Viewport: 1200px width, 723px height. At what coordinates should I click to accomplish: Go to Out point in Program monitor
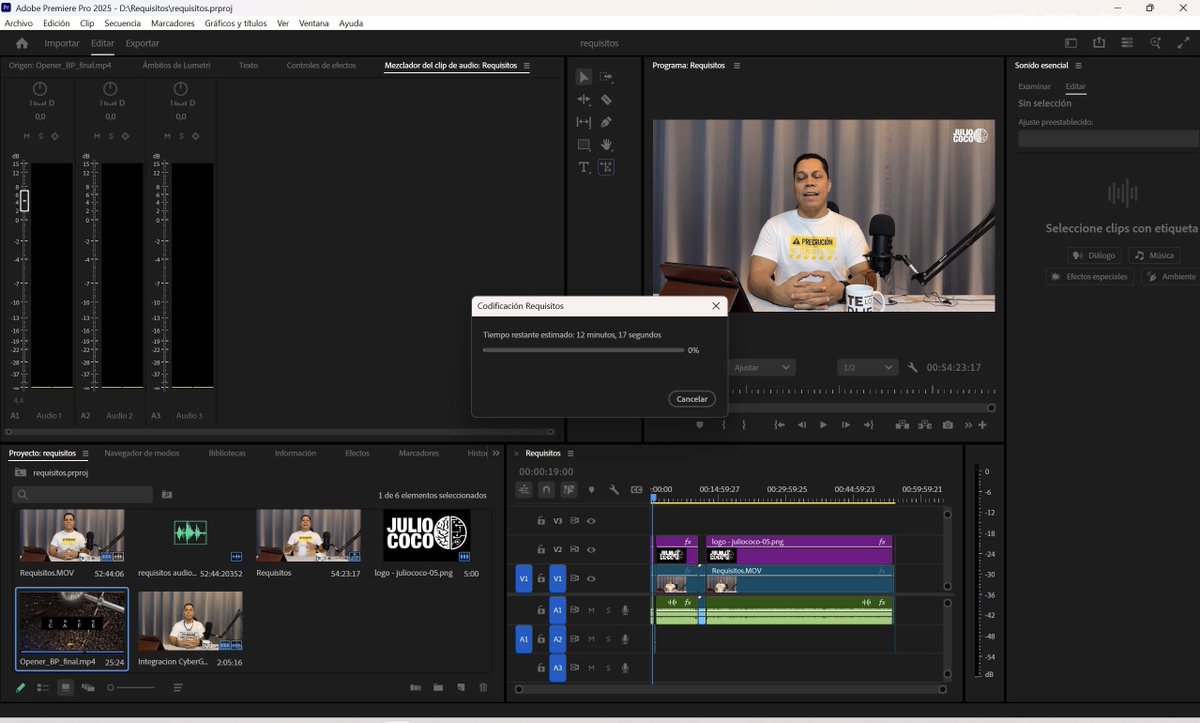coord(868,425)
